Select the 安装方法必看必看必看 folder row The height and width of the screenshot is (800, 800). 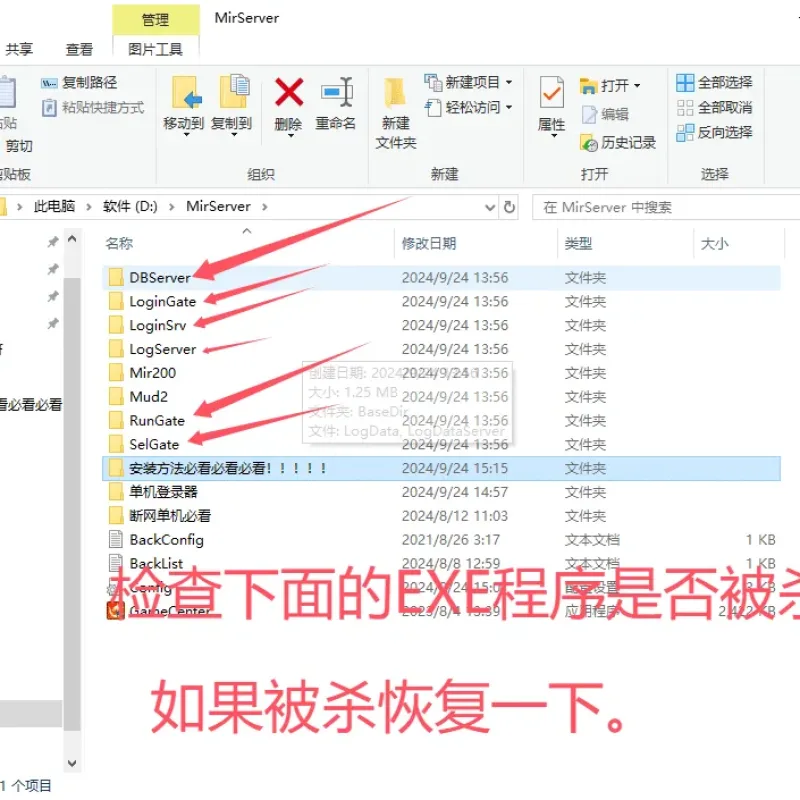(x=441, y=468)
